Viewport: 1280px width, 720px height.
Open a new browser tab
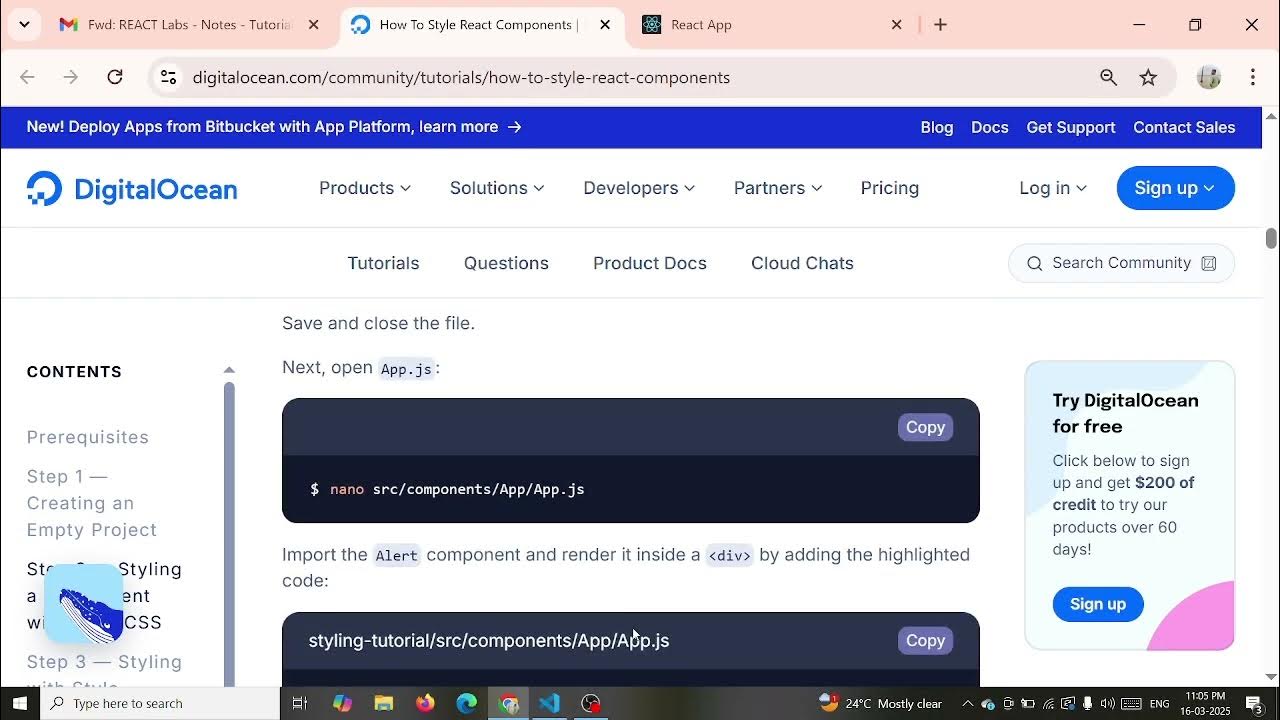pos(940,25)
